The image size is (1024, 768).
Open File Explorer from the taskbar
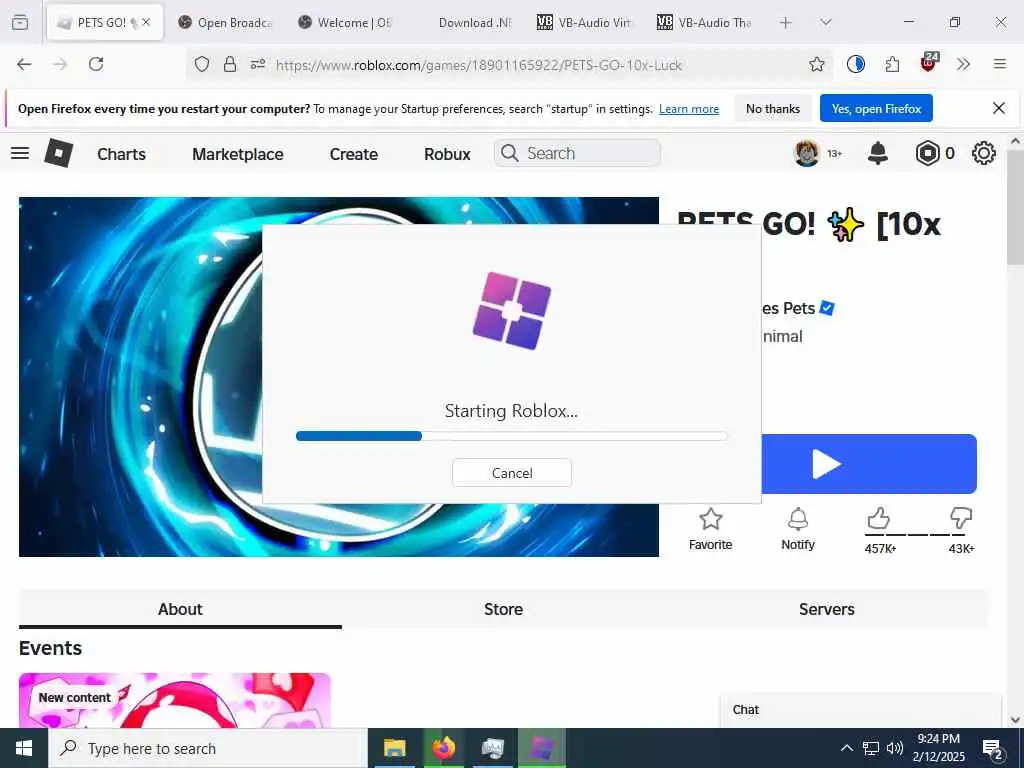coord(394,748)
